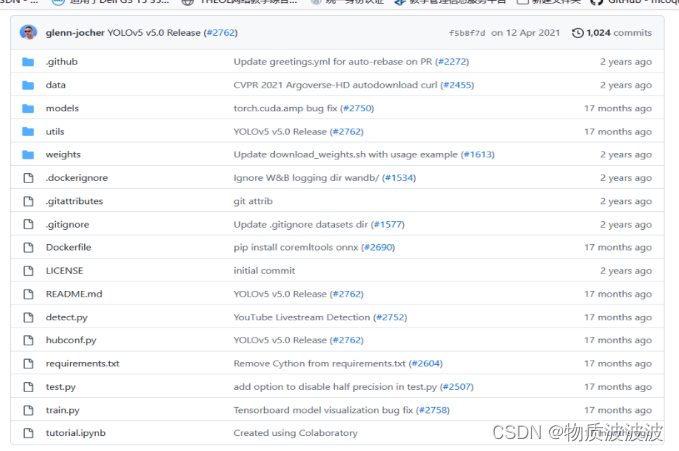Click the detect.py file icon

pyautogui.click(x=29, y=318)
